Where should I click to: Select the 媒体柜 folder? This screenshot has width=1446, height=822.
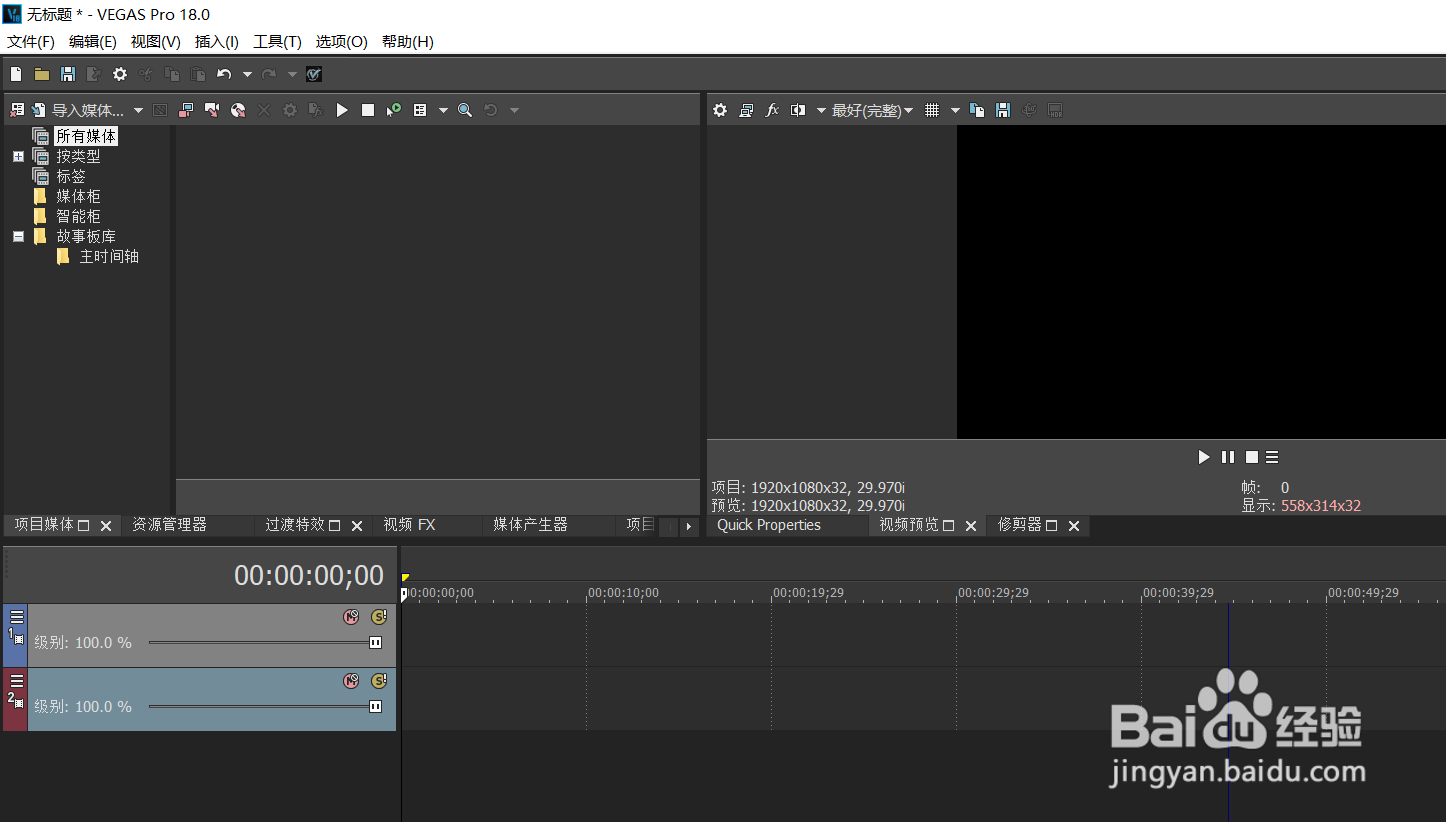(x=78, y=196)
